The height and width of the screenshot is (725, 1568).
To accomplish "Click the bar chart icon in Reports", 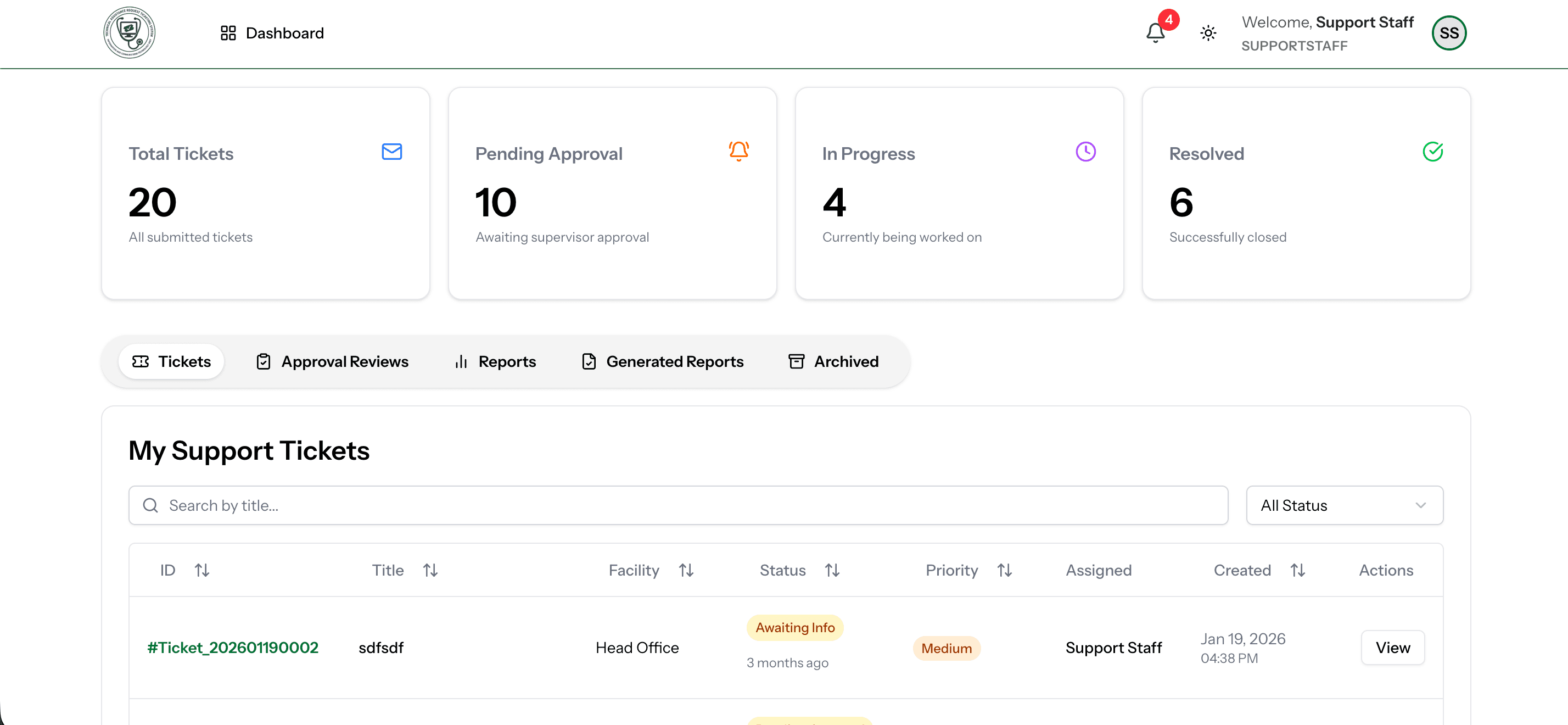I will [x=461, y=361].
